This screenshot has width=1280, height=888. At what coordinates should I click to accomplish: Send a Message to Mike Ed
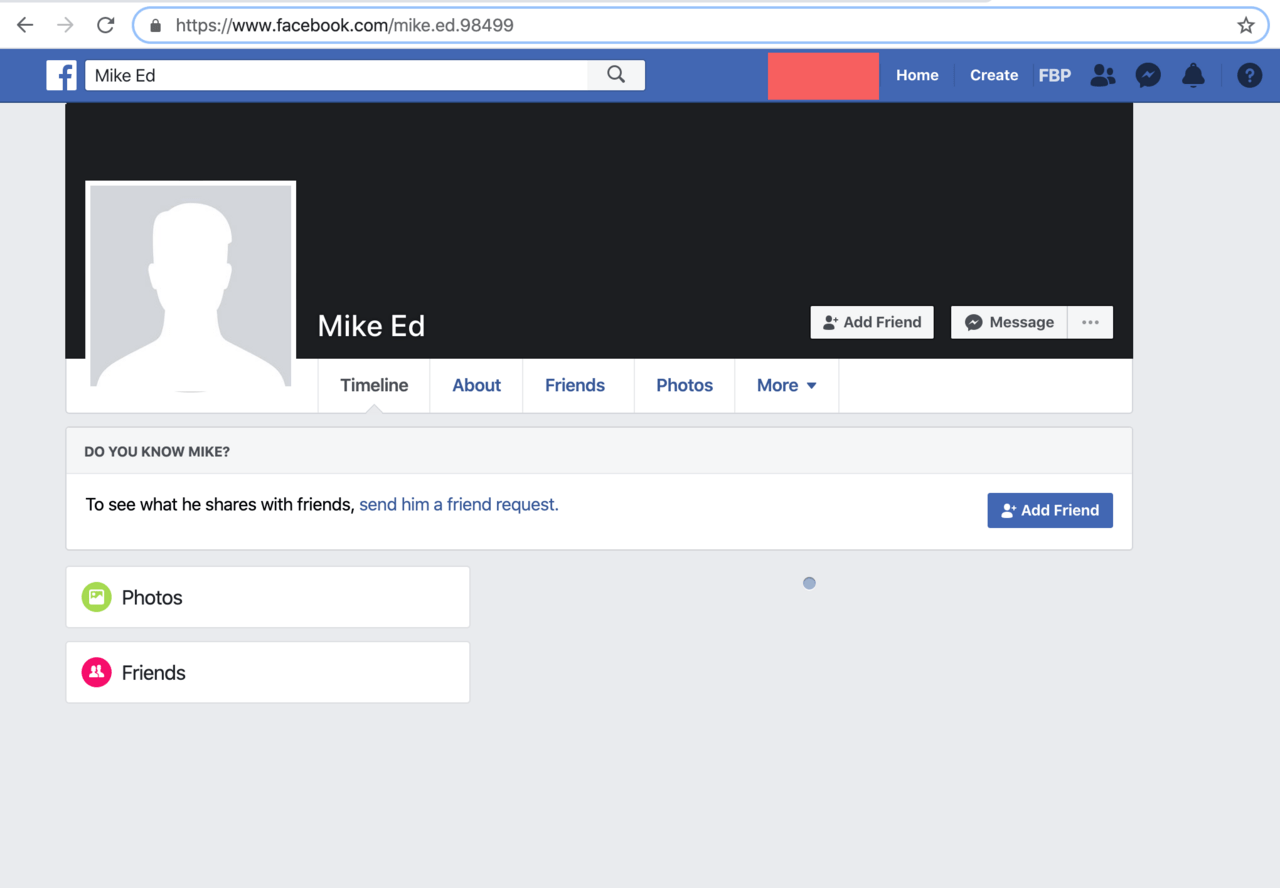pyautogui.click(x=1009, y=322)
